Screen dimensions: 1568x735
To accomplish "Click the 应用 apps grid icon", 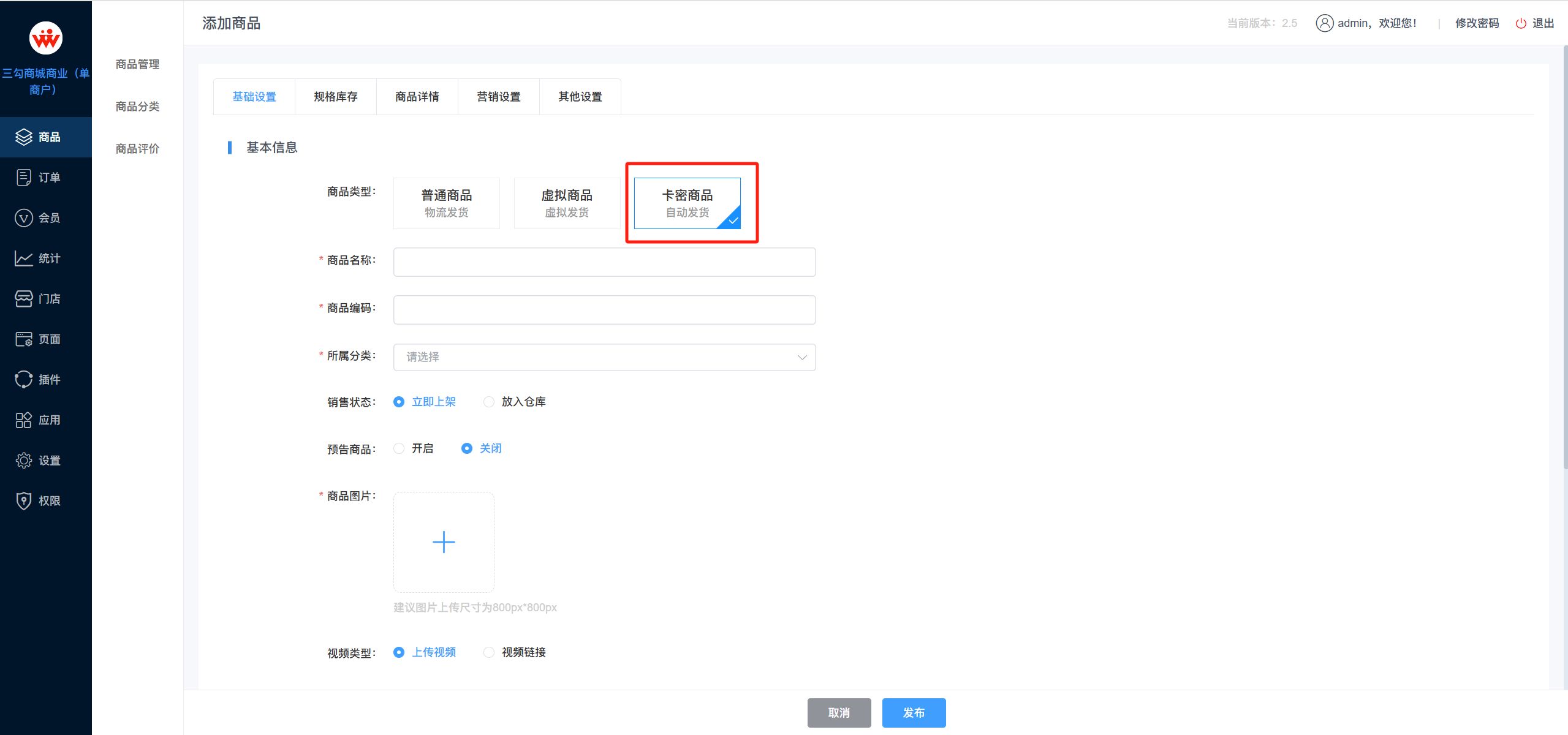I will [23, 420].
